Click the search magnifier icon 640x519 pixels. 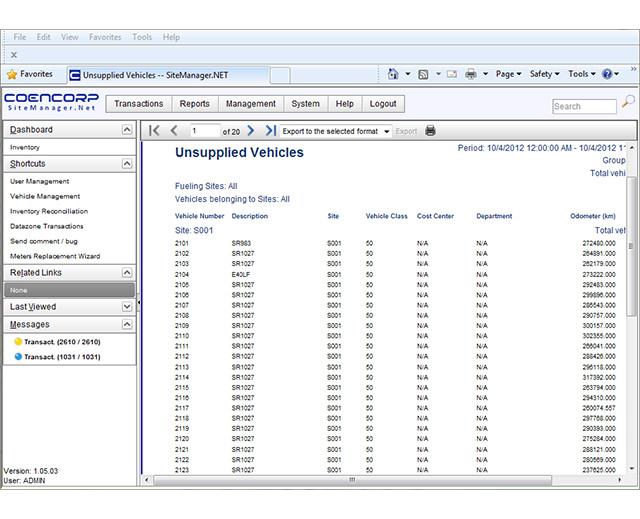point(628,102)
